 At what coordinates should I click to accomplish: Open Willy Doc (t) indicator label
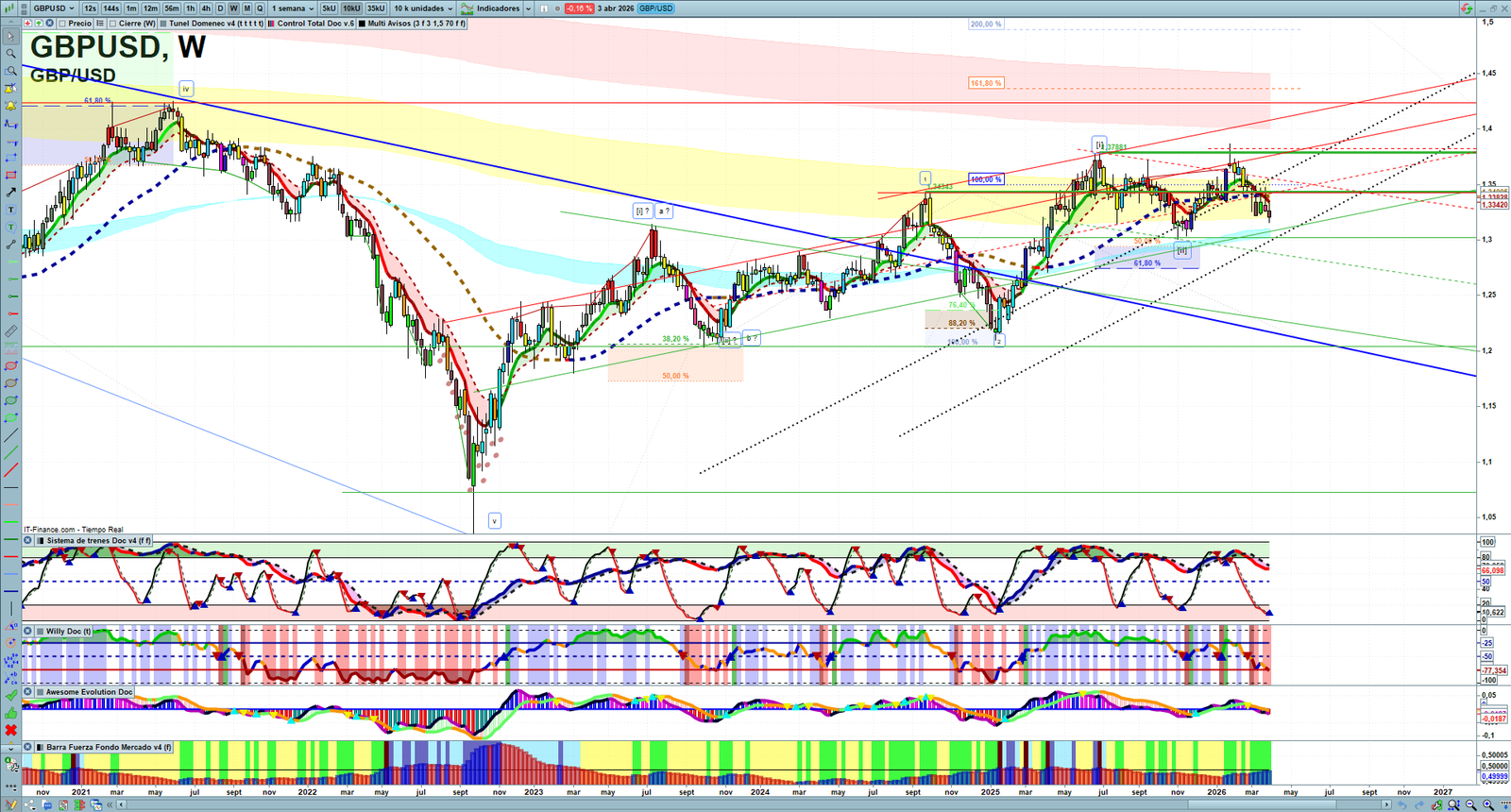68,632
